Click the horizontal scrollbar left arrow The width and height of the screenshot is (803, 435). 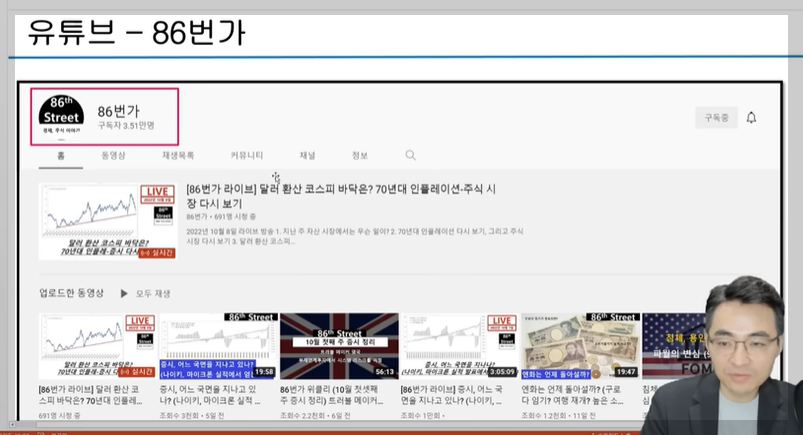tap(12, 425)
